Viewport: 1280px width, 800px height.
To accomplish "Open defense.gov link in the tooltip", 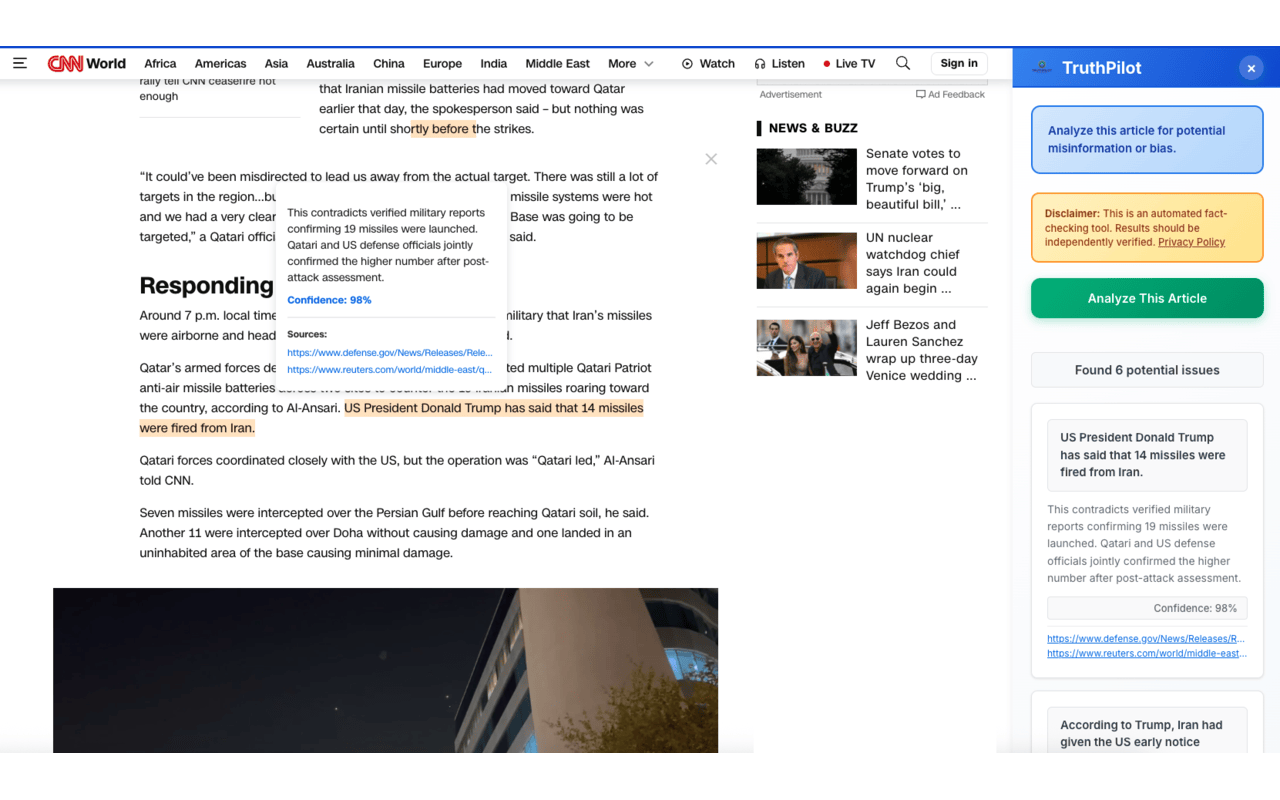I will click(389, 352).
